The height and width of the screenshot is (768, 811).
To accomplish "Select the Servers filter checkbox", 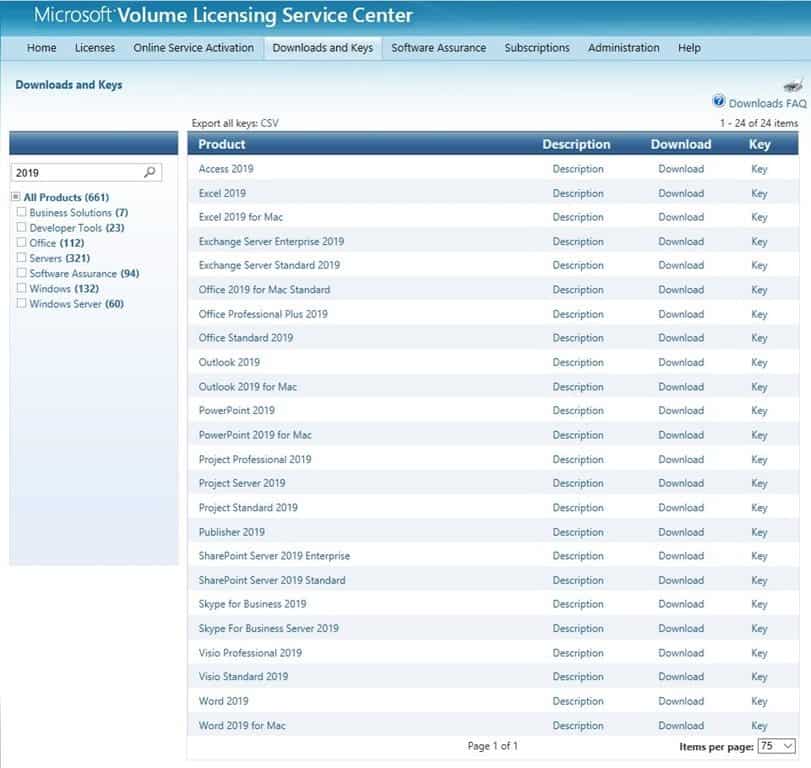I will click(22, 258).
